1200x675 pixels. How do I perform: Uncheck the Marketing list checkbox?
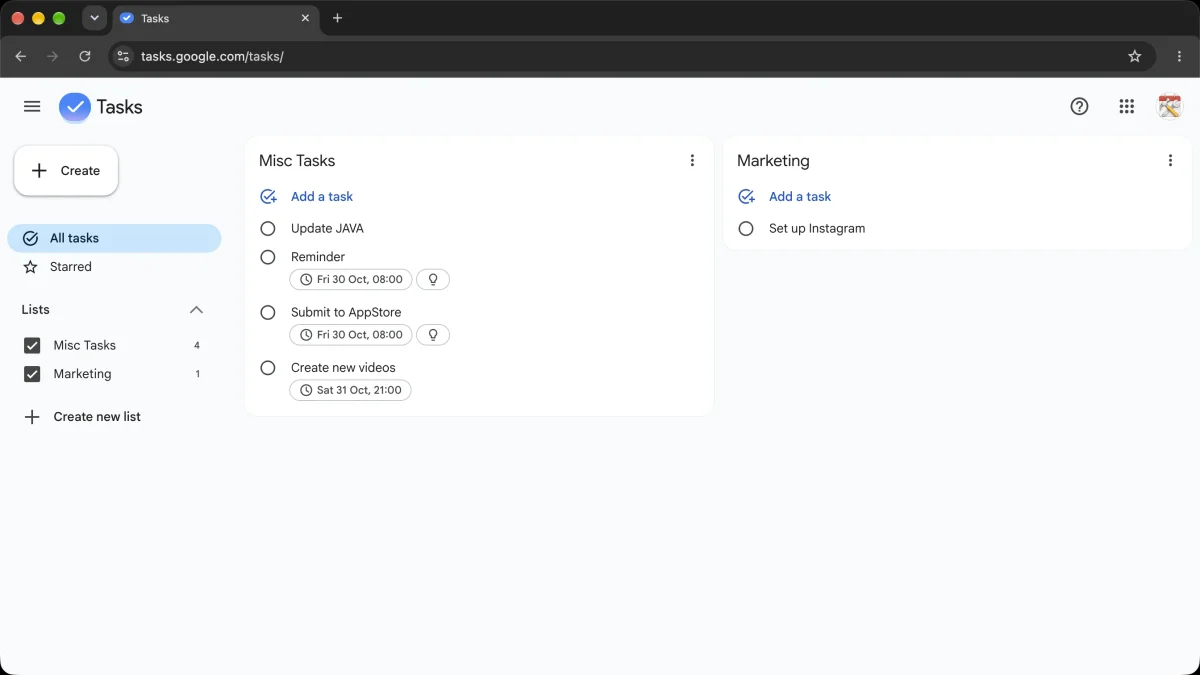tap(32, 374)
